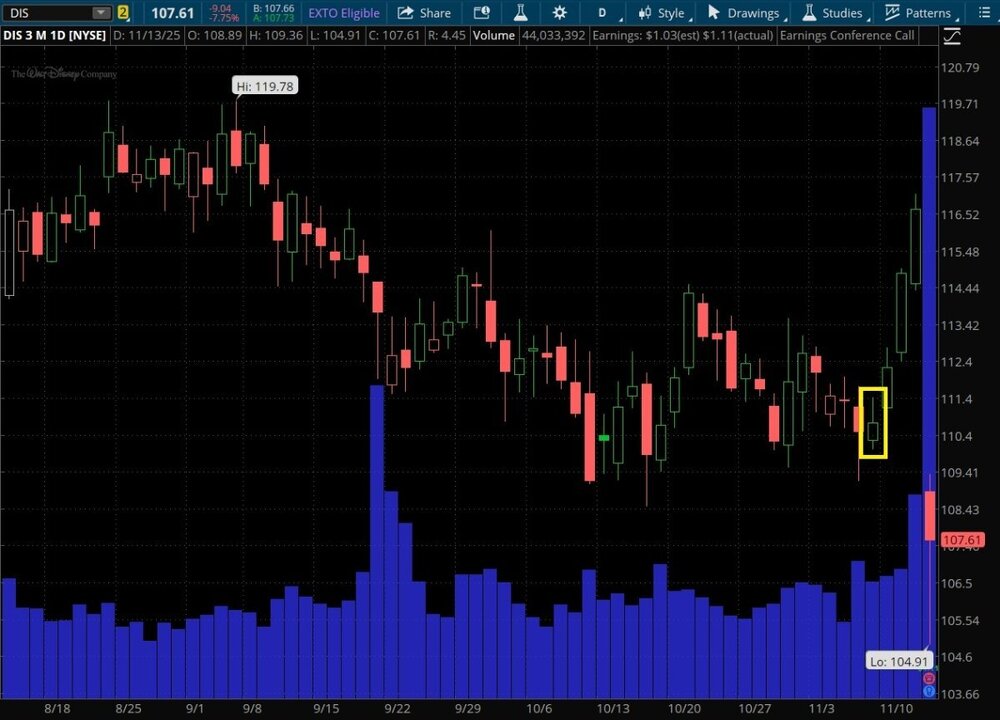Open the Share menu
1000x720 pixels.
(x=424, y=13)
